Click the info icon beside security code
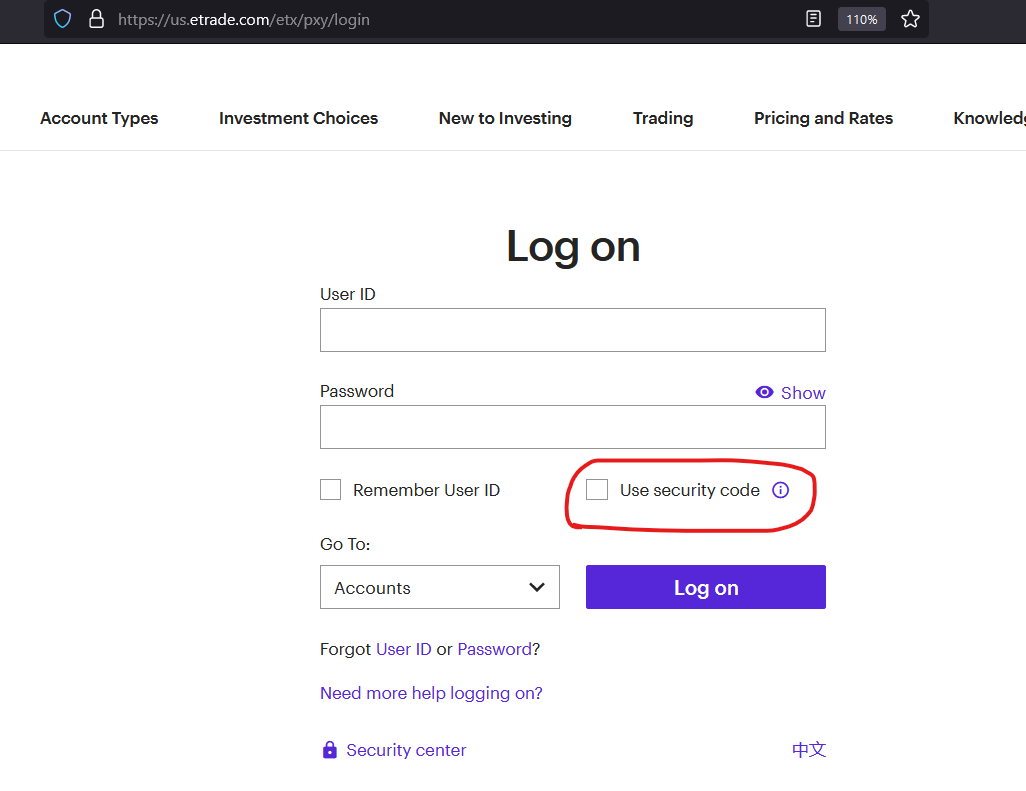This screenshot has height=791, width=1026. tap(781, 490)
